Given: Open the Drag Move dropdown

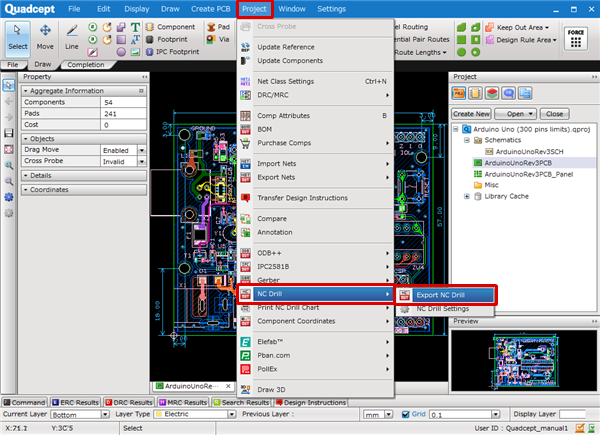Looking at the screenshot, I should [142, 150].
